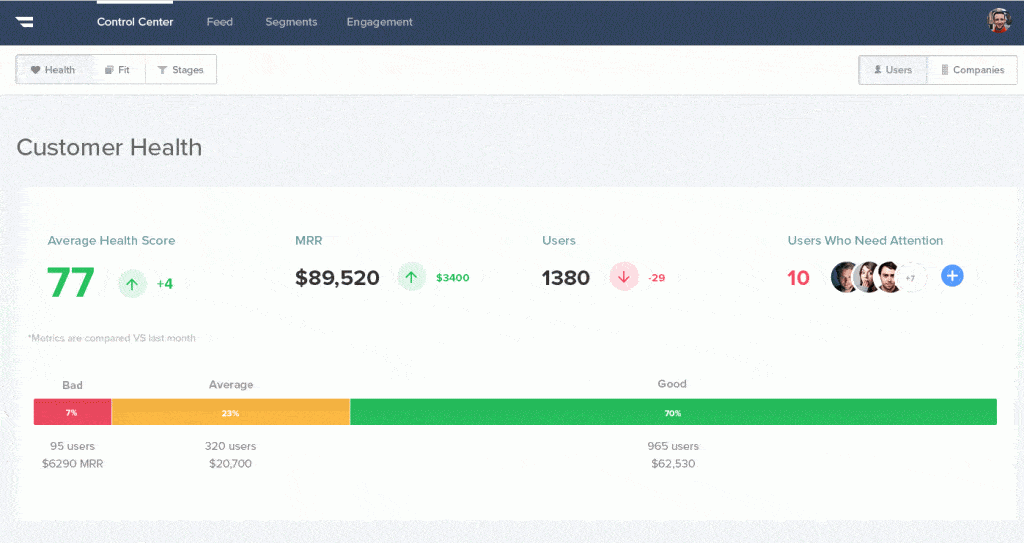Switch view to the Health tab
The image size is (1024, 543).
coord(53,70)
